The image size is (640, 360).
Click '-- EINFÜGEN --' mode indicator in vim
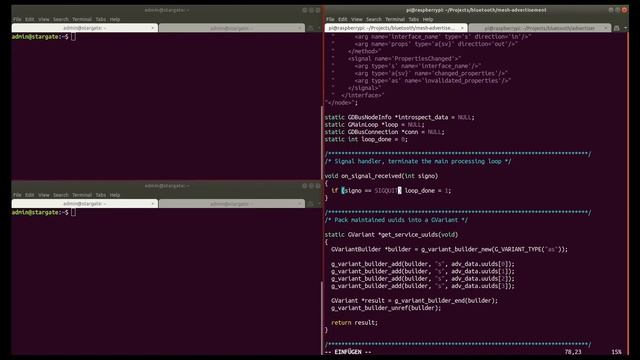click(348, 352)
